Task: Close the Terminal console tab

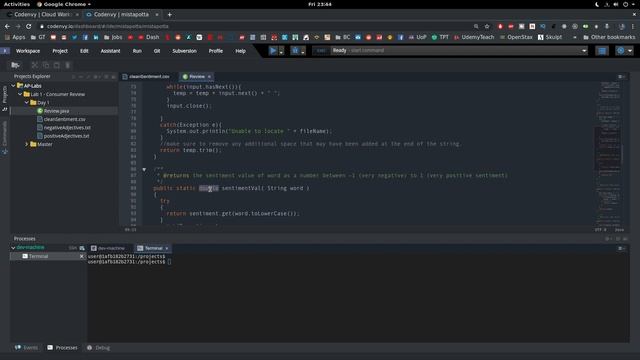Action: [x=167, y=248]
